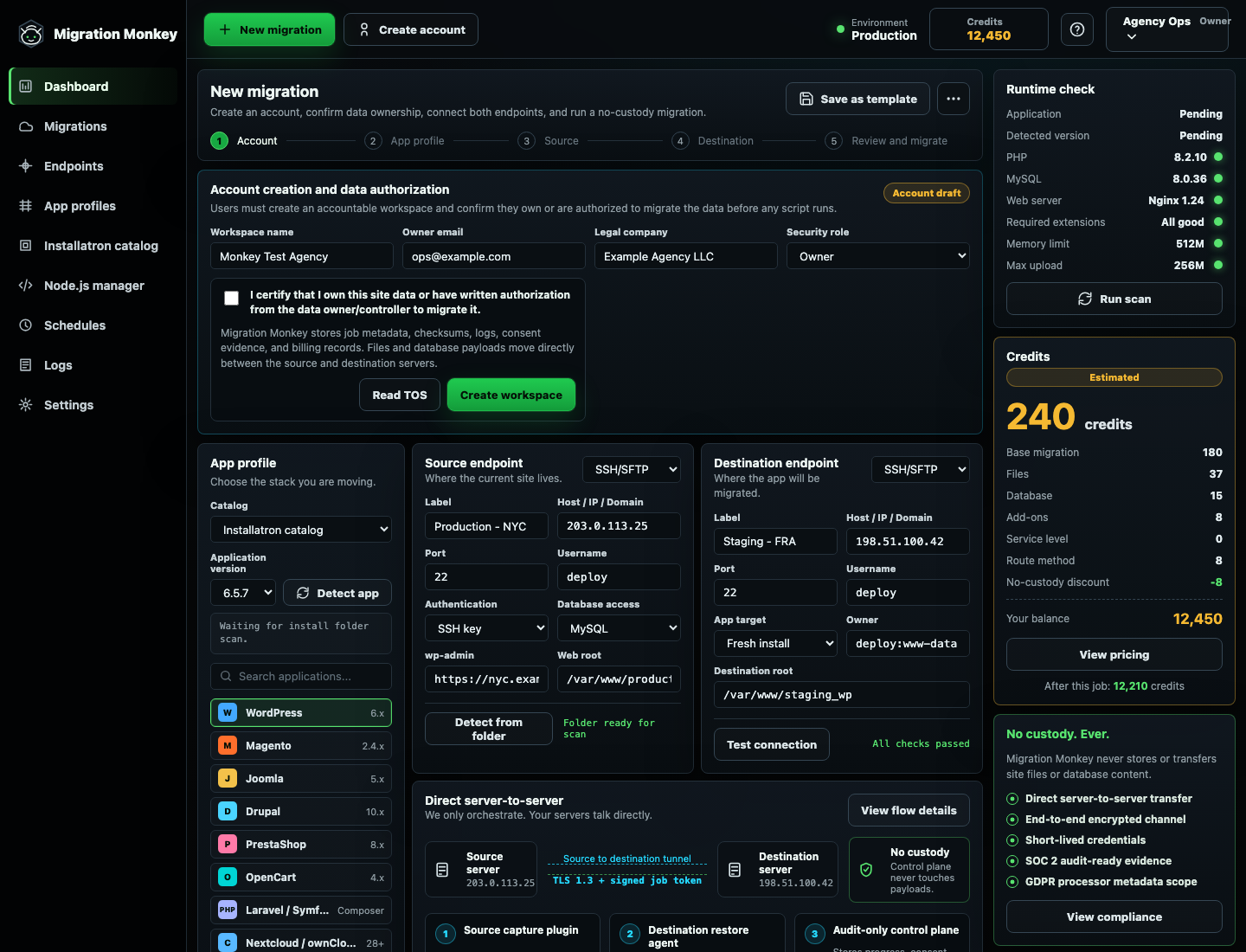Click the Source Host IP field
This screenshot has width=1246, height=952.
click(619, 525)
